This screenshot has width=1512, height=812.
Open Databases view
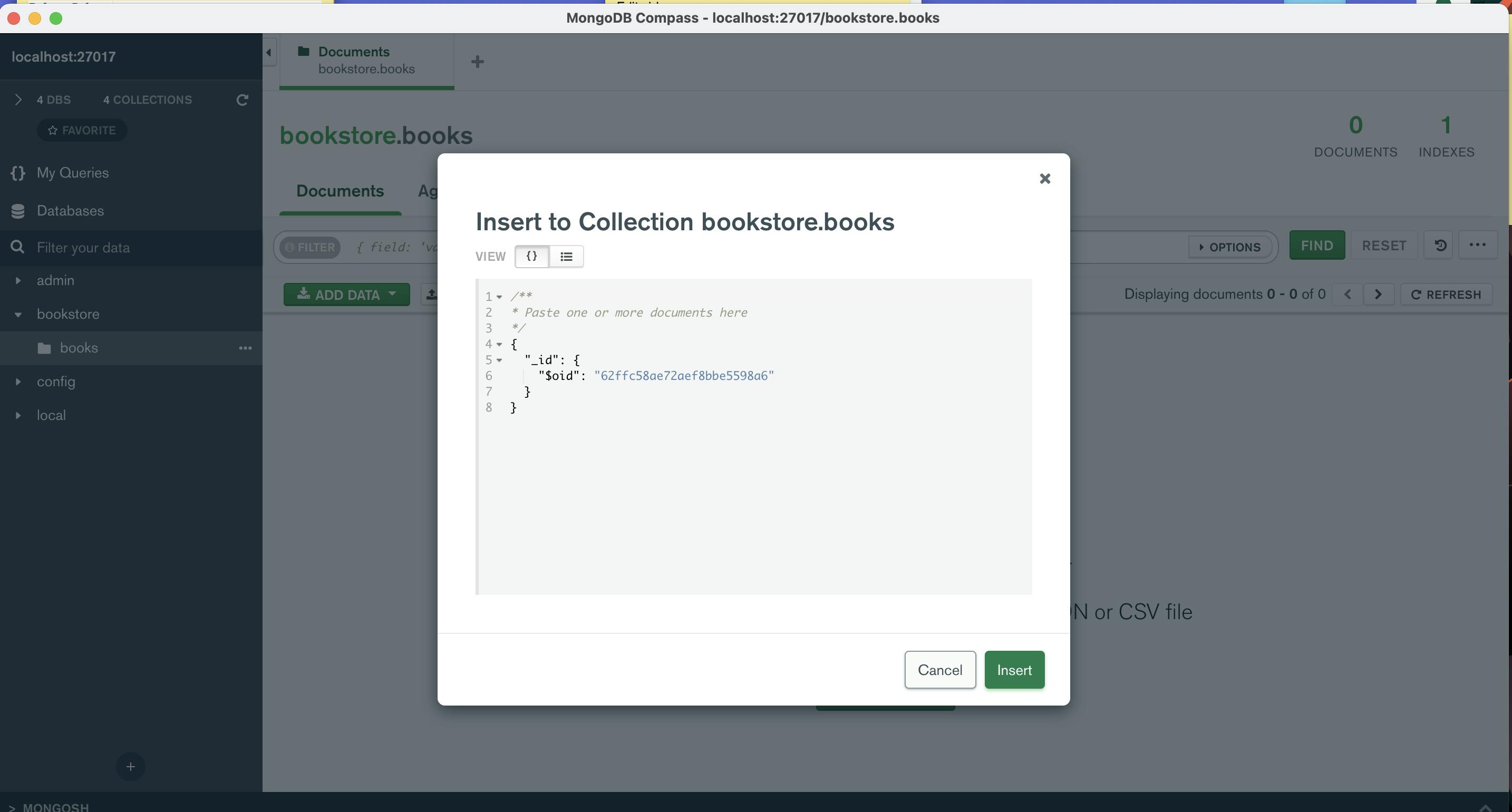tap(70, 211)
